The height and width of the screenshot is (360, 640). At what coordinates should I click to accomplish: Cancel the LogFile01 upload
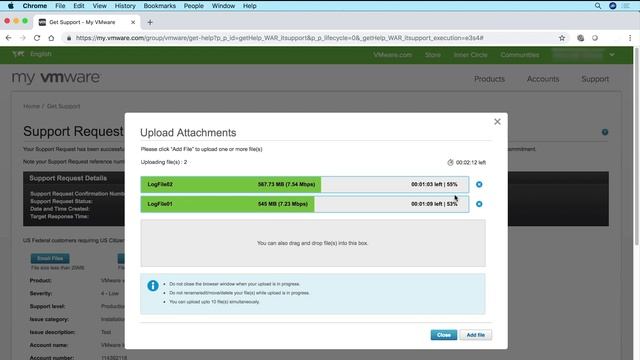479,204
